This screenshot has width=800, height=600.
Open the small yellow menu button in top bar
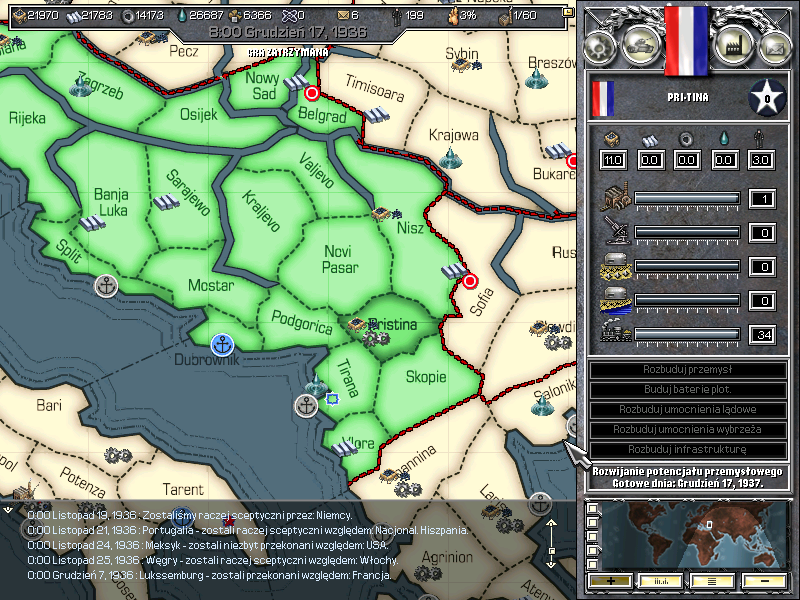point(567,12)
